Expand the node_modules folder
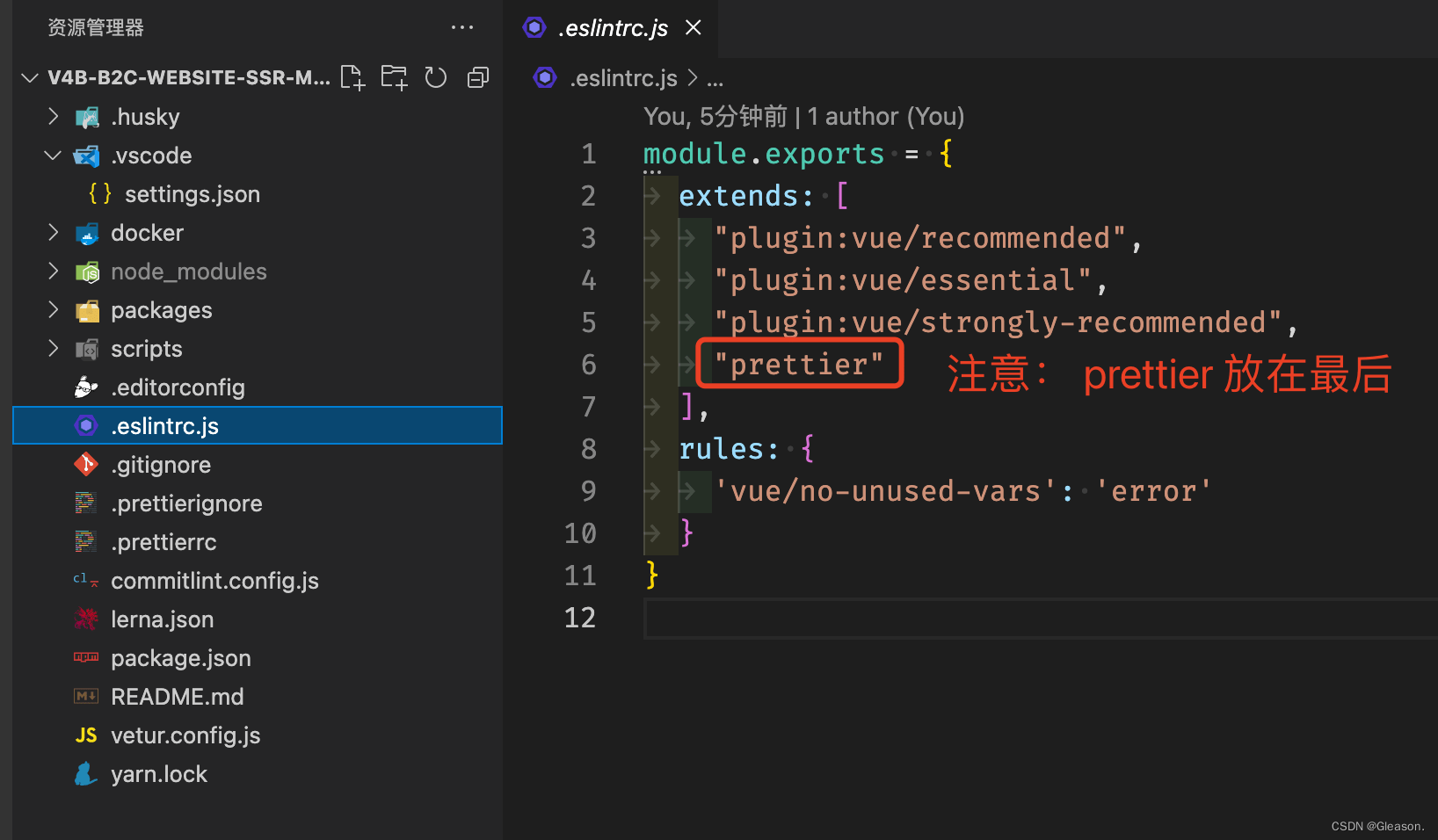This screenshot has height=840, width=1438. point(54,271)
